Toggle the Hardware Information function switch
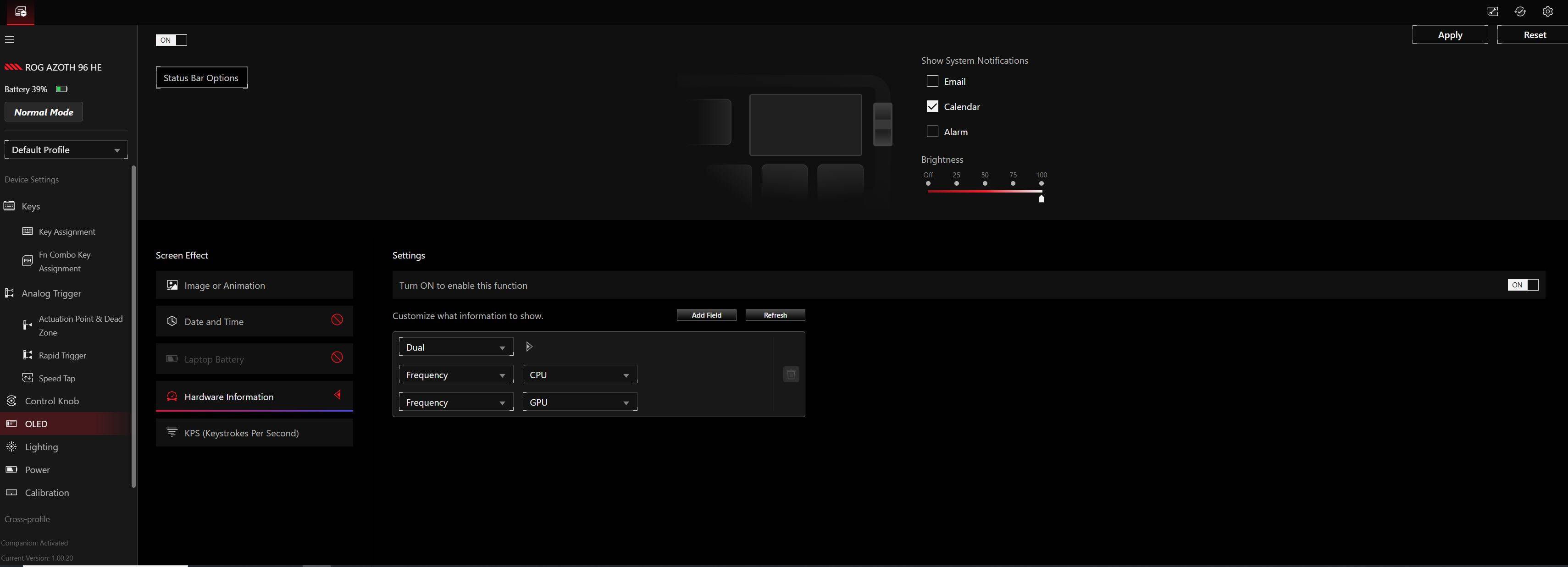This screenshot has height=567, width=1568. point(1522,285)
